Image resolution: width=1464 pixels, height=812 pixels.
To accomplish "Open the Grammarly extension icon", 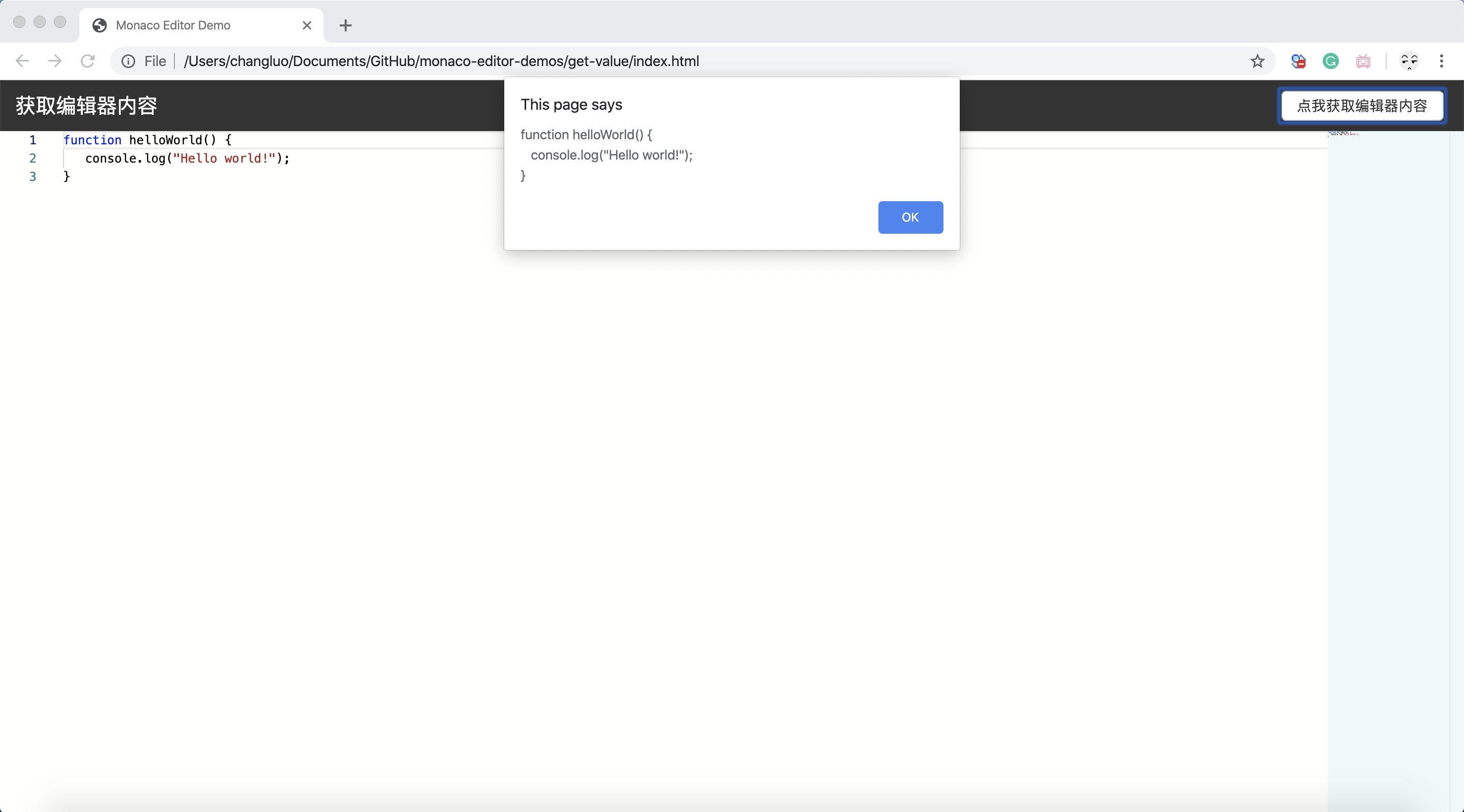I will coord(1330,61).
